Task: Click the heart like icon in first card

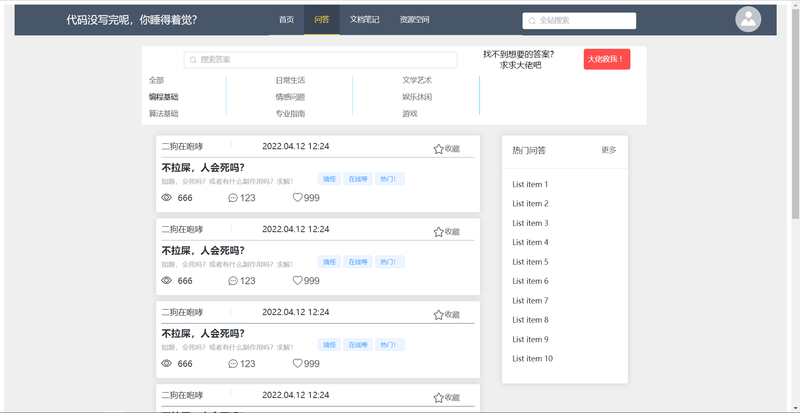Action: pos(297,198)
